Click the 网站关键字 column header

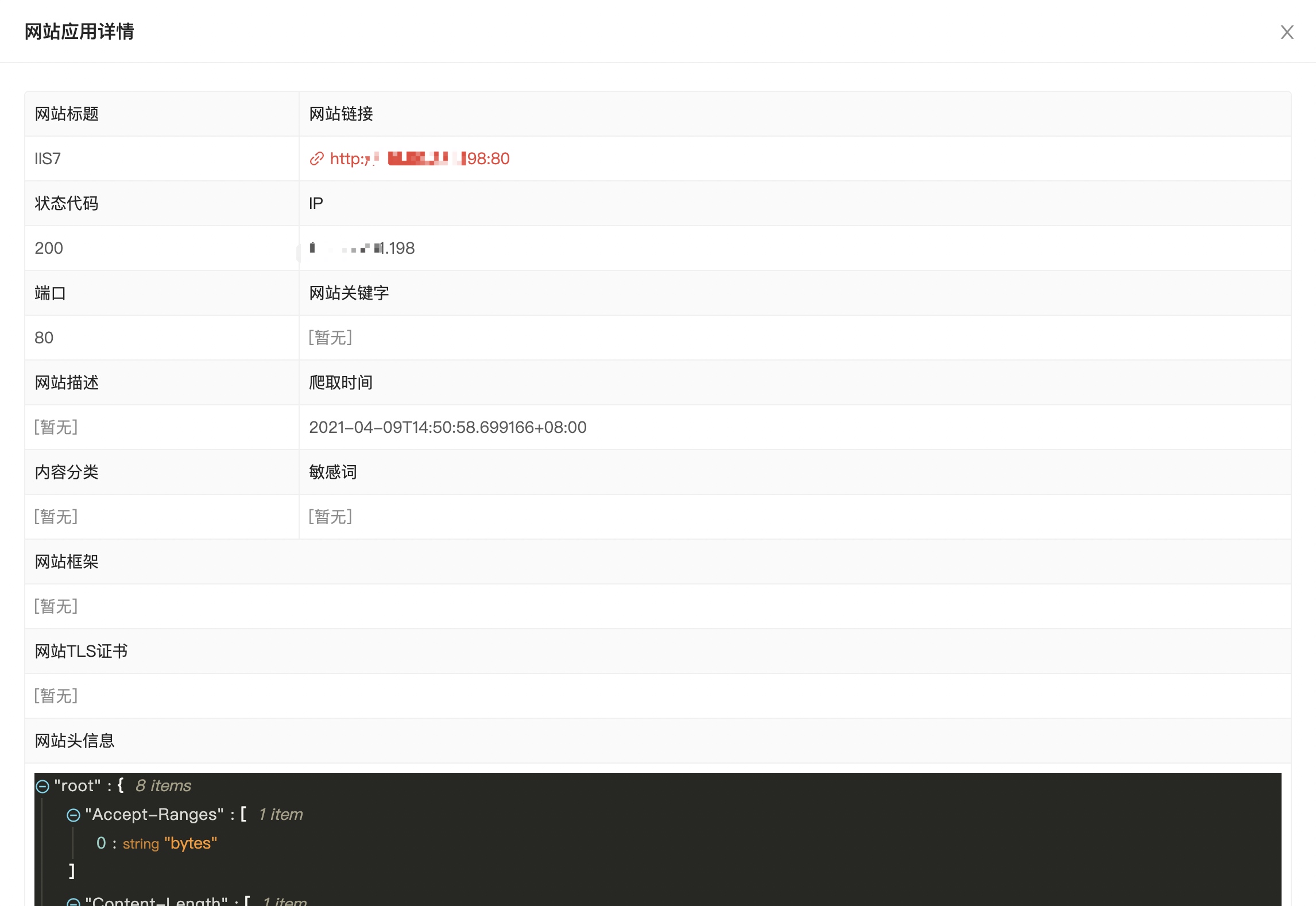click(x=349, y=293)
